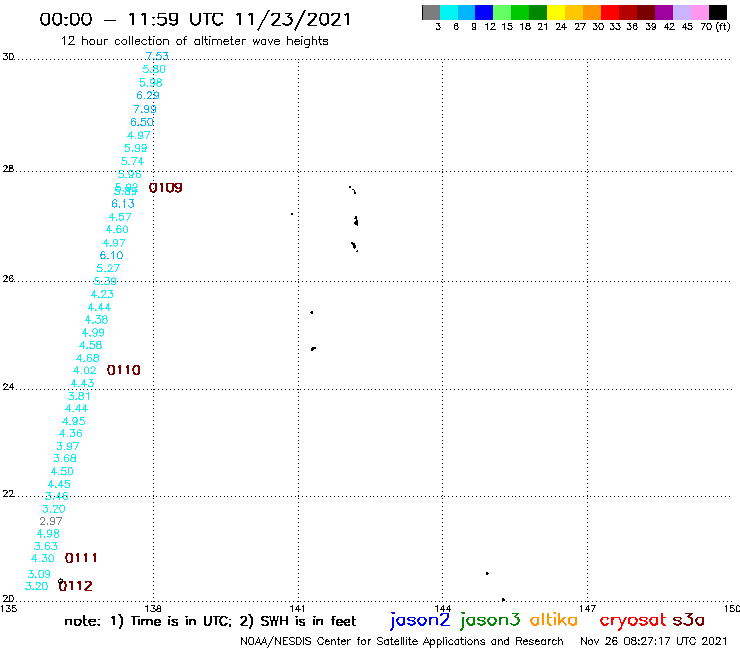Click the 26 latitude axis label
This screenshot has width=740, height=650.
pyautogui.click(x=8, y=279)
